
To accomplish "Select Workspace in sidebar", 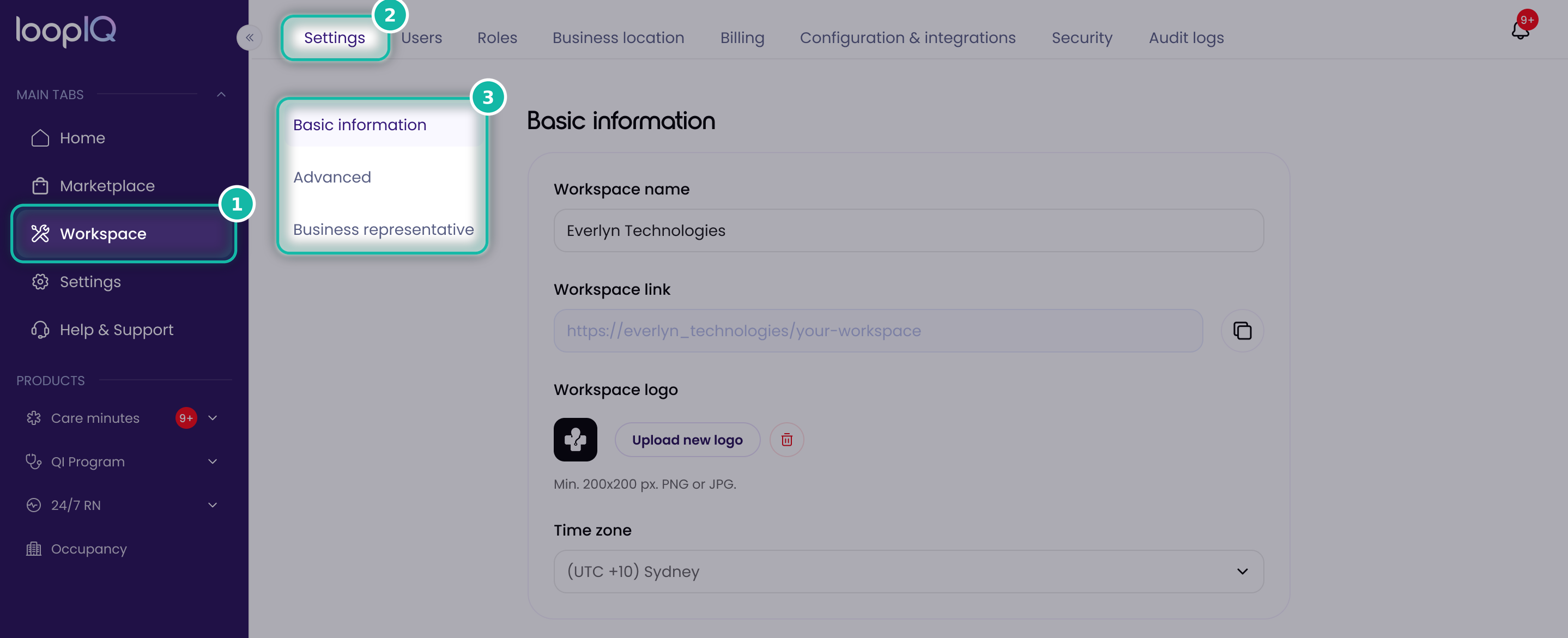I will (x=124, y=234).
